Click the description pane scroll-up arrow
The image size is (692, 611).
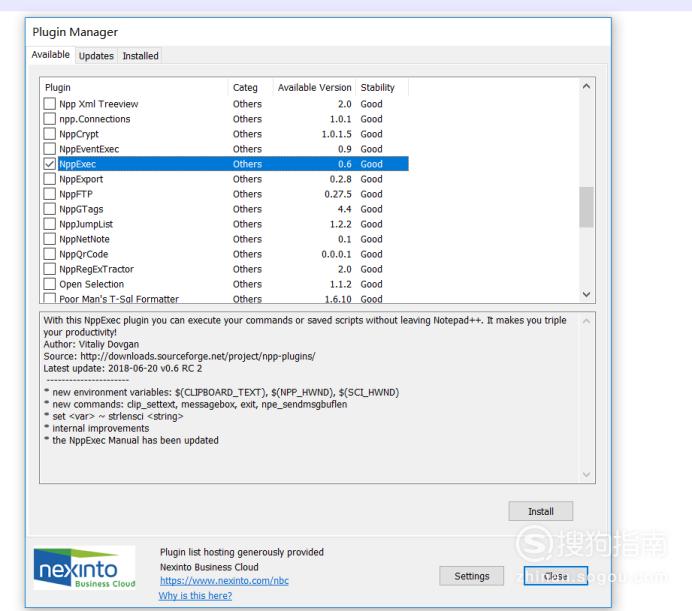tap(586, 321)
